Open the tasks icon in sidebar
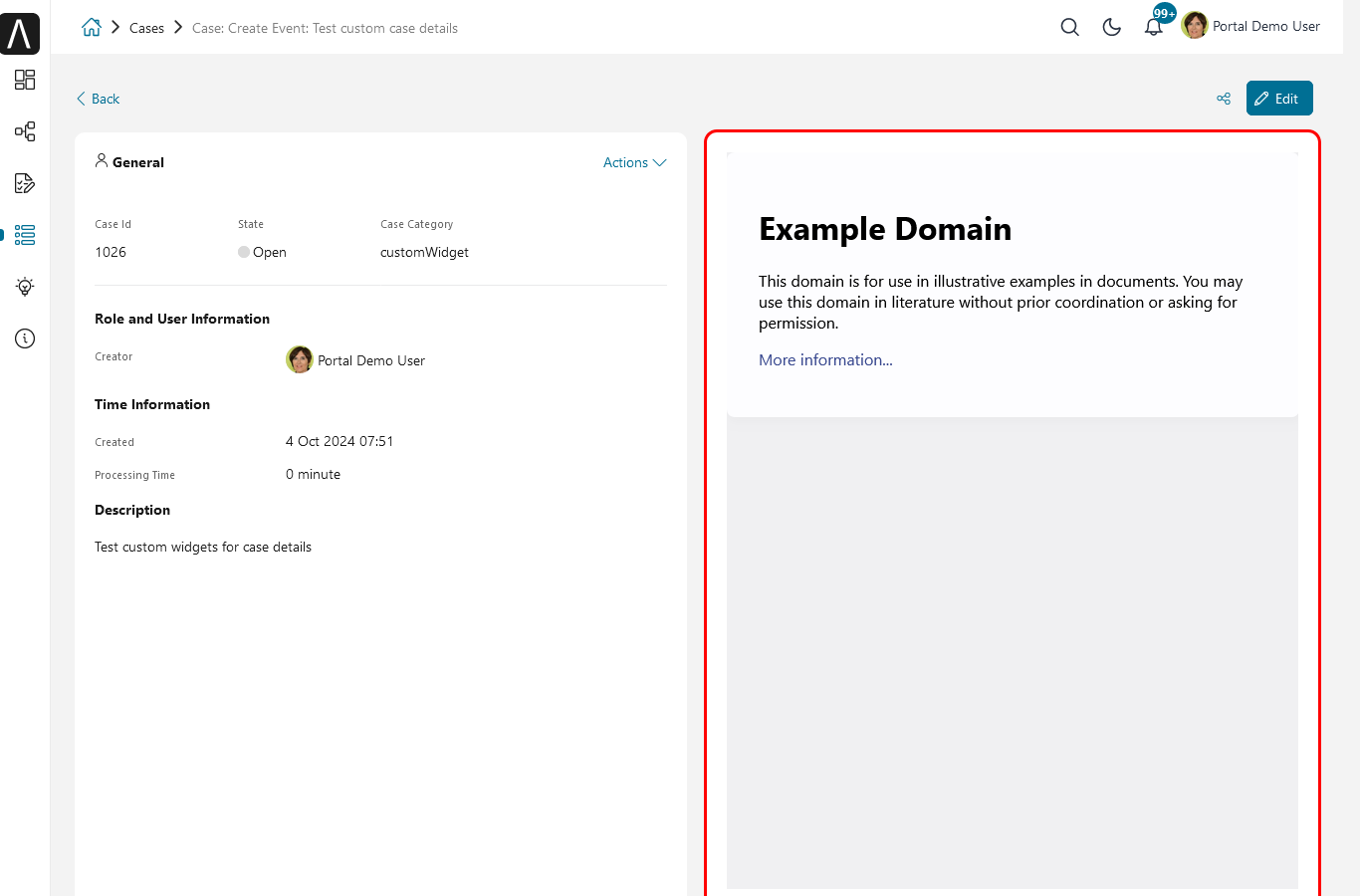This screenshot has width=1360, height=896. coord(25,183)
